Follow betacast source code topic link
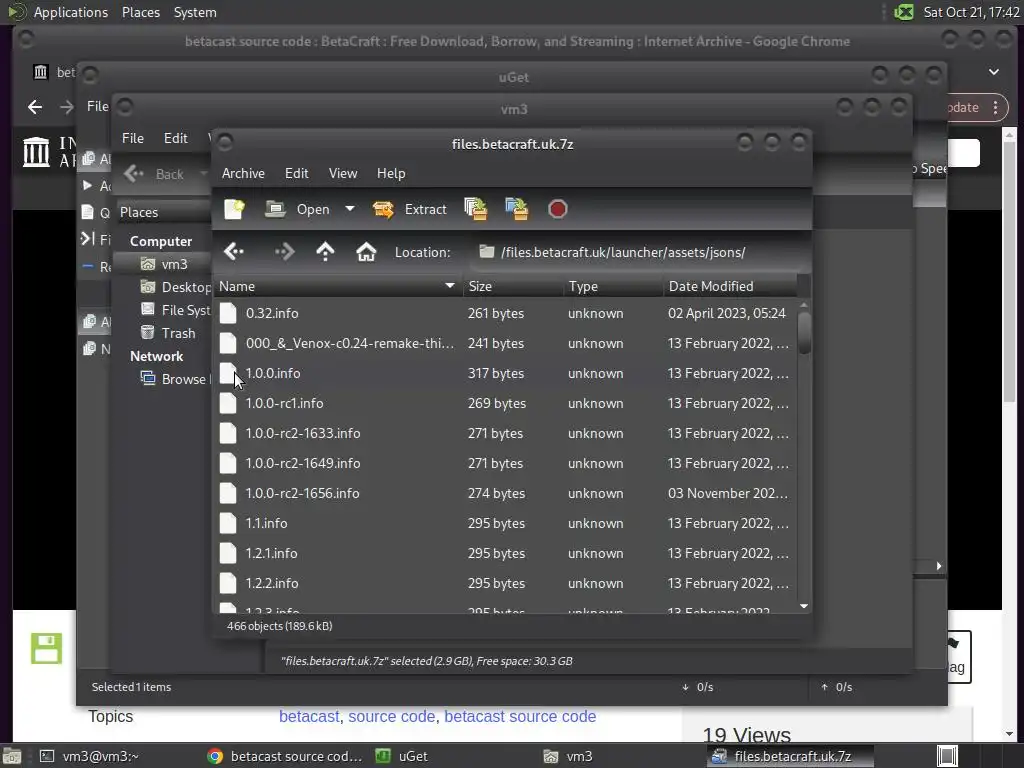Viewport: 1024px width, 768px height. (x=520, y=716)
